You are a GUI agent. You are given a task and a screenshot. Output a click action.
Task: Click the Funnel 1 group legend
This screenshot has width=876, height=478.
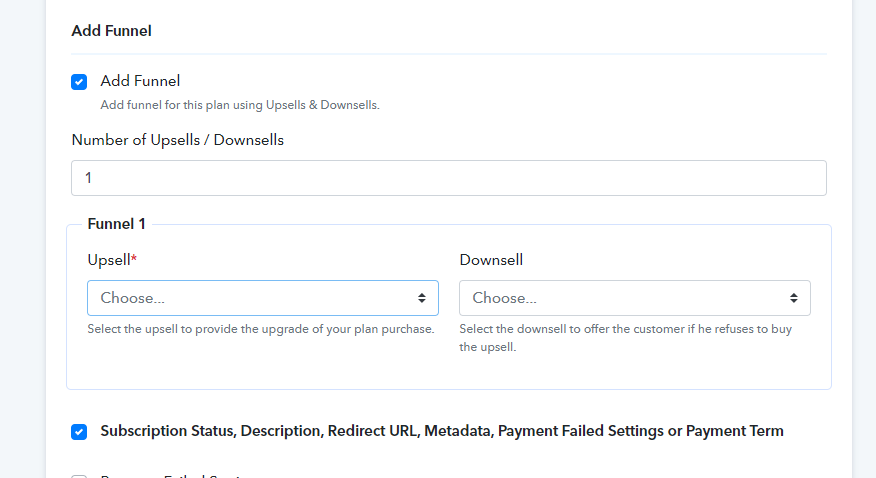116,224
